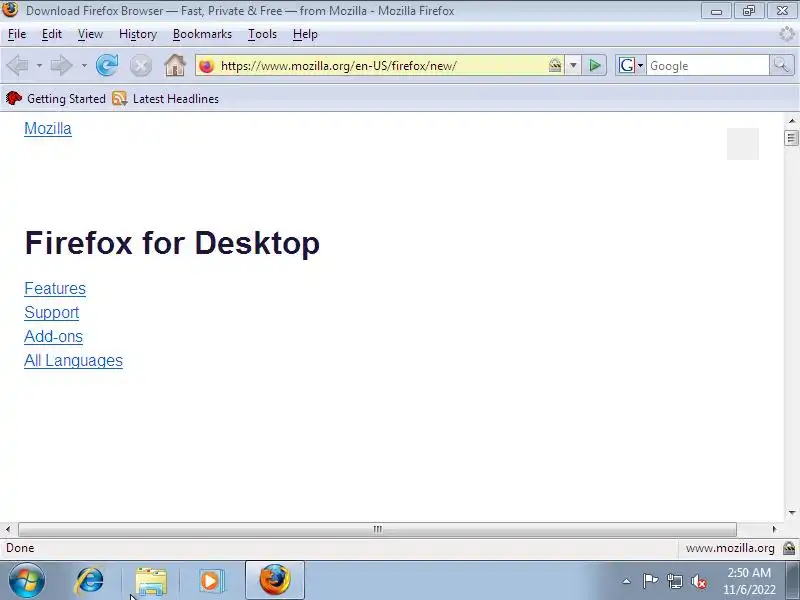Open the Features link
Viewport: 800px width, 600px height.
55,289
